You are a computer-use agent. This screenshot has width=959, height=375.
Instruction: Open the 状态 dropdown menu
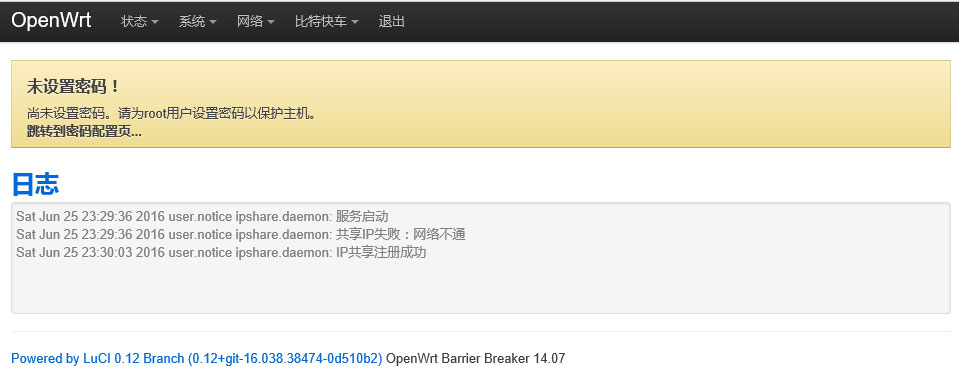[x=140, y=21]
